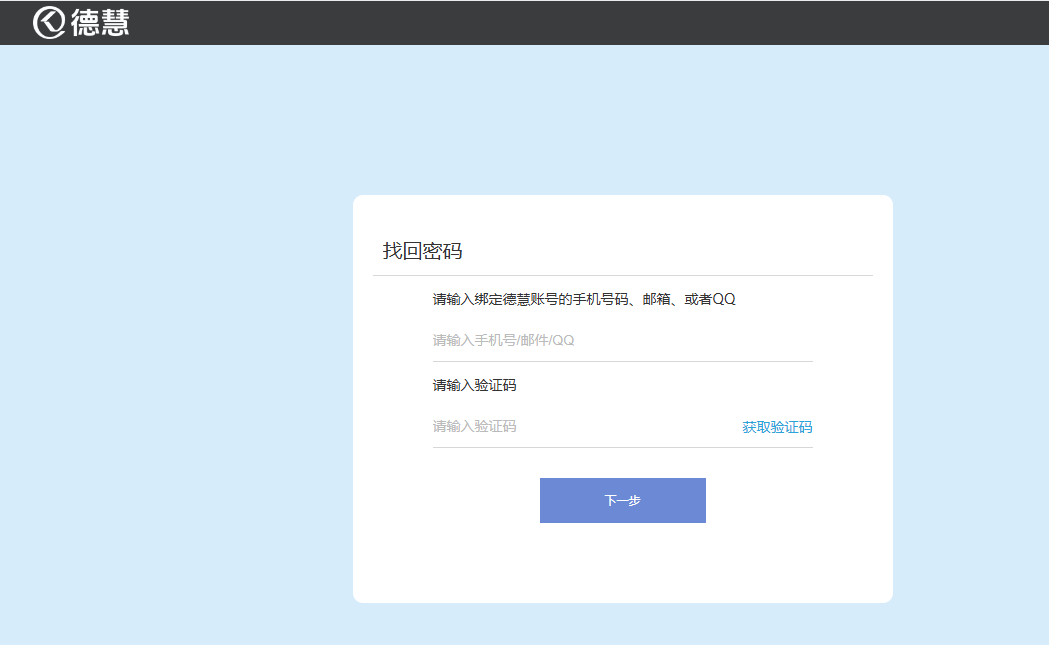This screenshot has width=1049, height=645.
Task: Click the 找回密码 heading
Action: pyautogui.click(x=422, y=251)
